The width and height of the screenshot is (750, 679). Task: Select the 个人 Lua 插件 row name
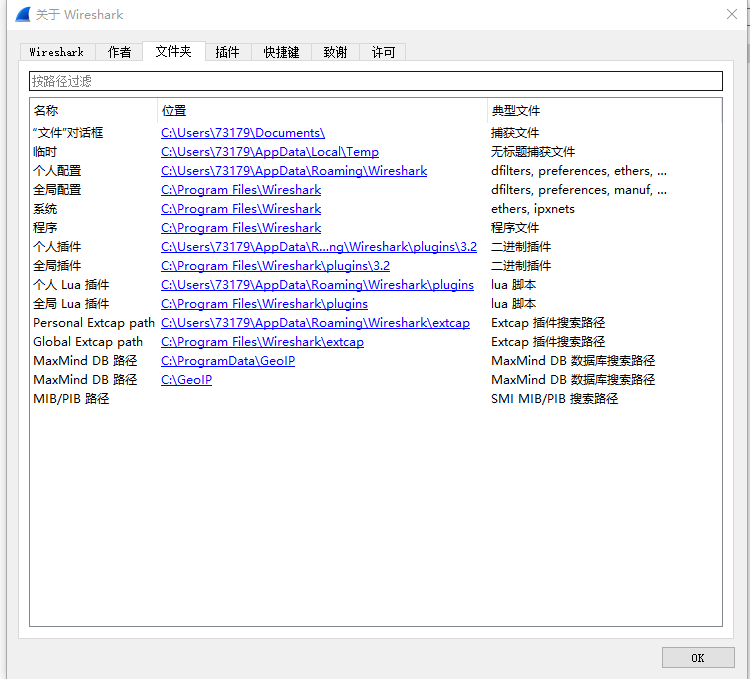point(71,285)
